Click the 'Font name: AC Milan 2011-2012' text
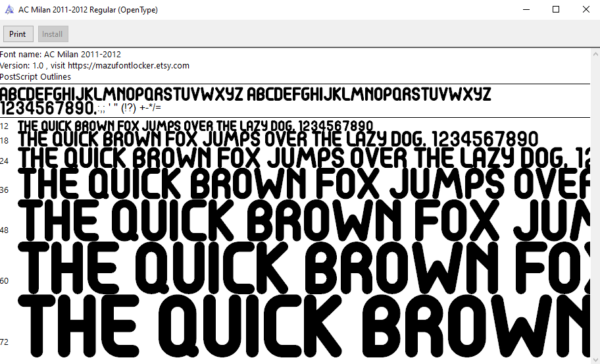The image size is (600, 364). tap(60, 54)
